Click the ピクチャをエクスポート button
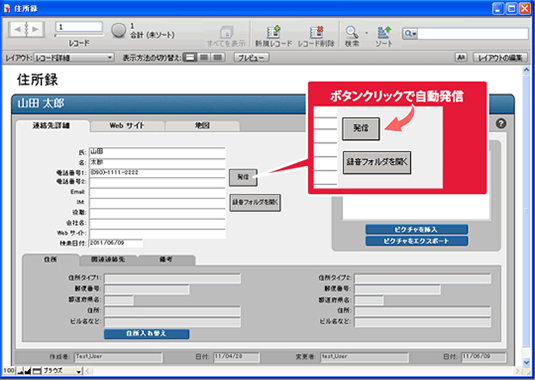Viewport: 535px width, 380px height. tap(416, 241)
